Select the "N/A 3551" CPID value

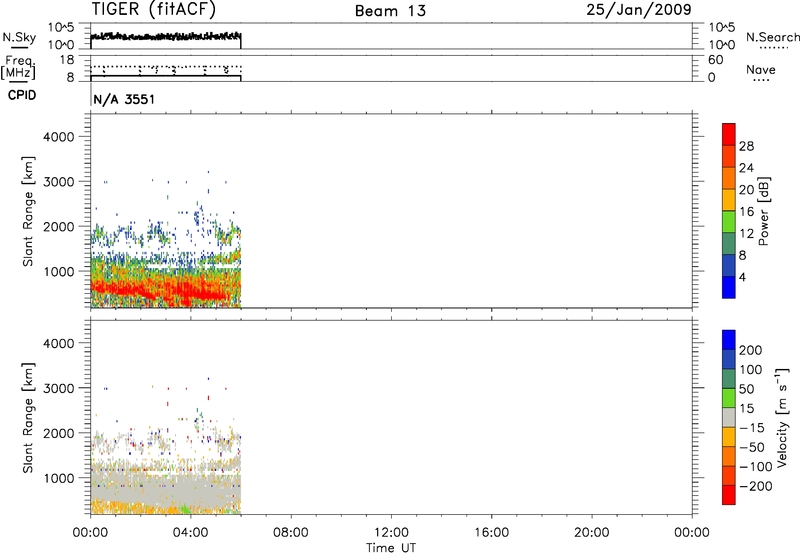(x=124, y=99)
